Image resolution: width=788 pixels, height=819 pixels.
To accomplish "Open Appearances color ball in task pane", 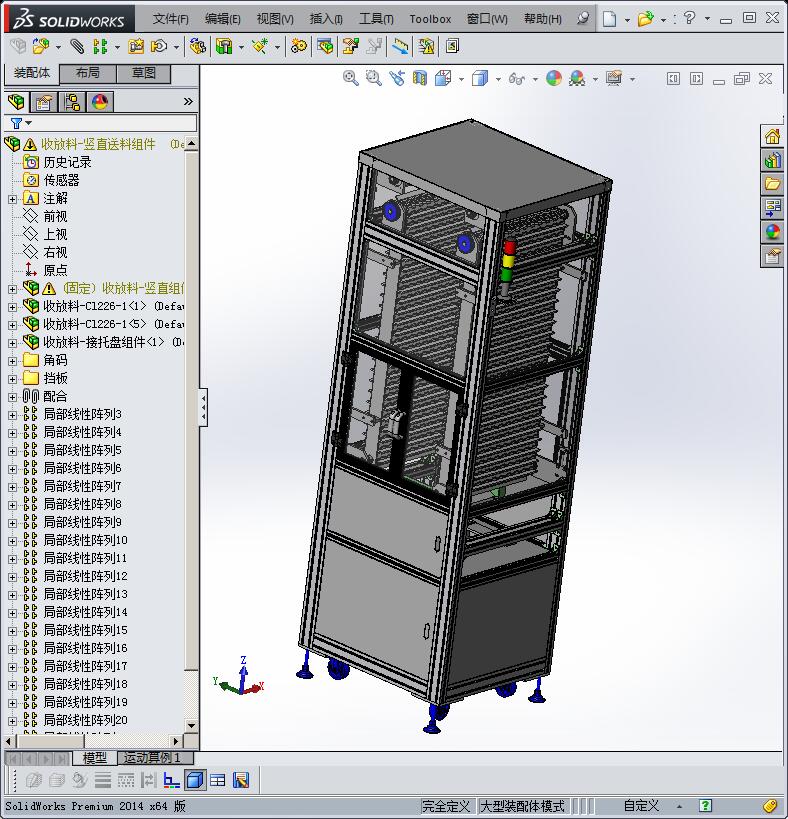I will [772, 231].
